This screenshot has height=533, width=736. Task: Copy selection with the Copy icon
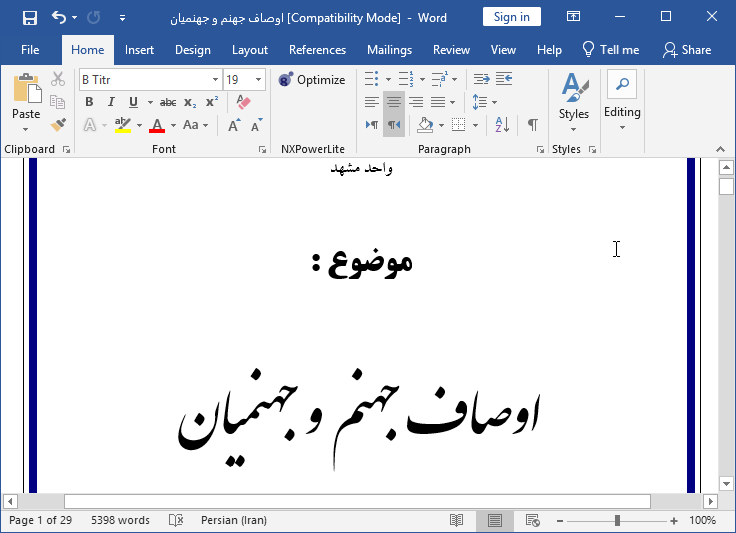pyautogui.click(x=58, y=102)
